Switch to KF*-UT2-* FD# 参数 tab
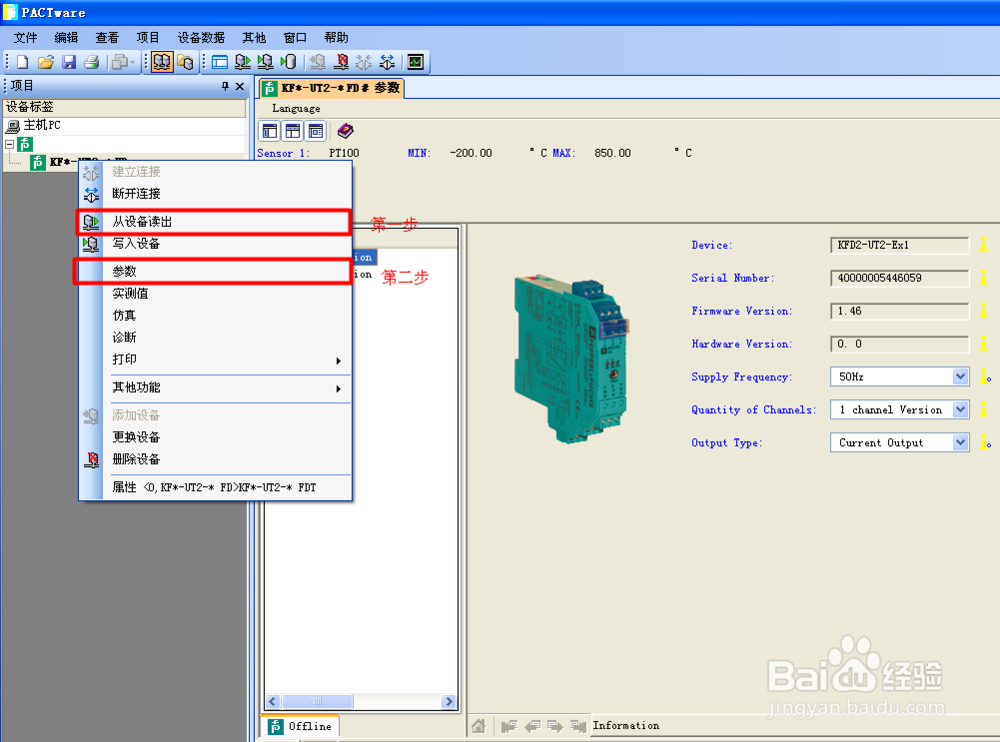Screen dimensions: 1000x742 point(332,88)
